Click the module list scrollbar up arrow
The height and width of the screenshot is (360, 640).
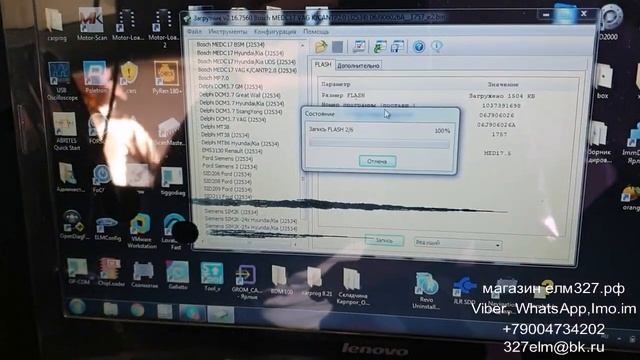(x=303, y=45)
